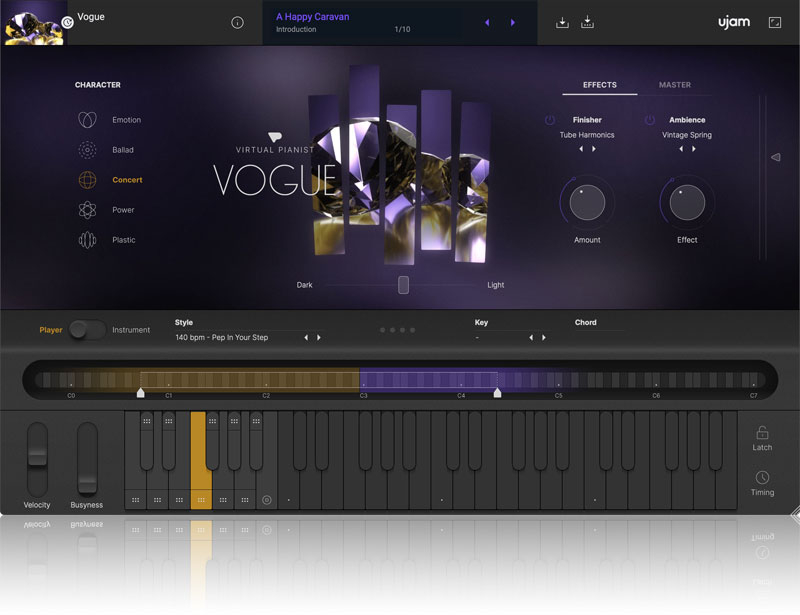Click the A Happy Caravan preset name
800x615 pixels.
pos(313,17)
